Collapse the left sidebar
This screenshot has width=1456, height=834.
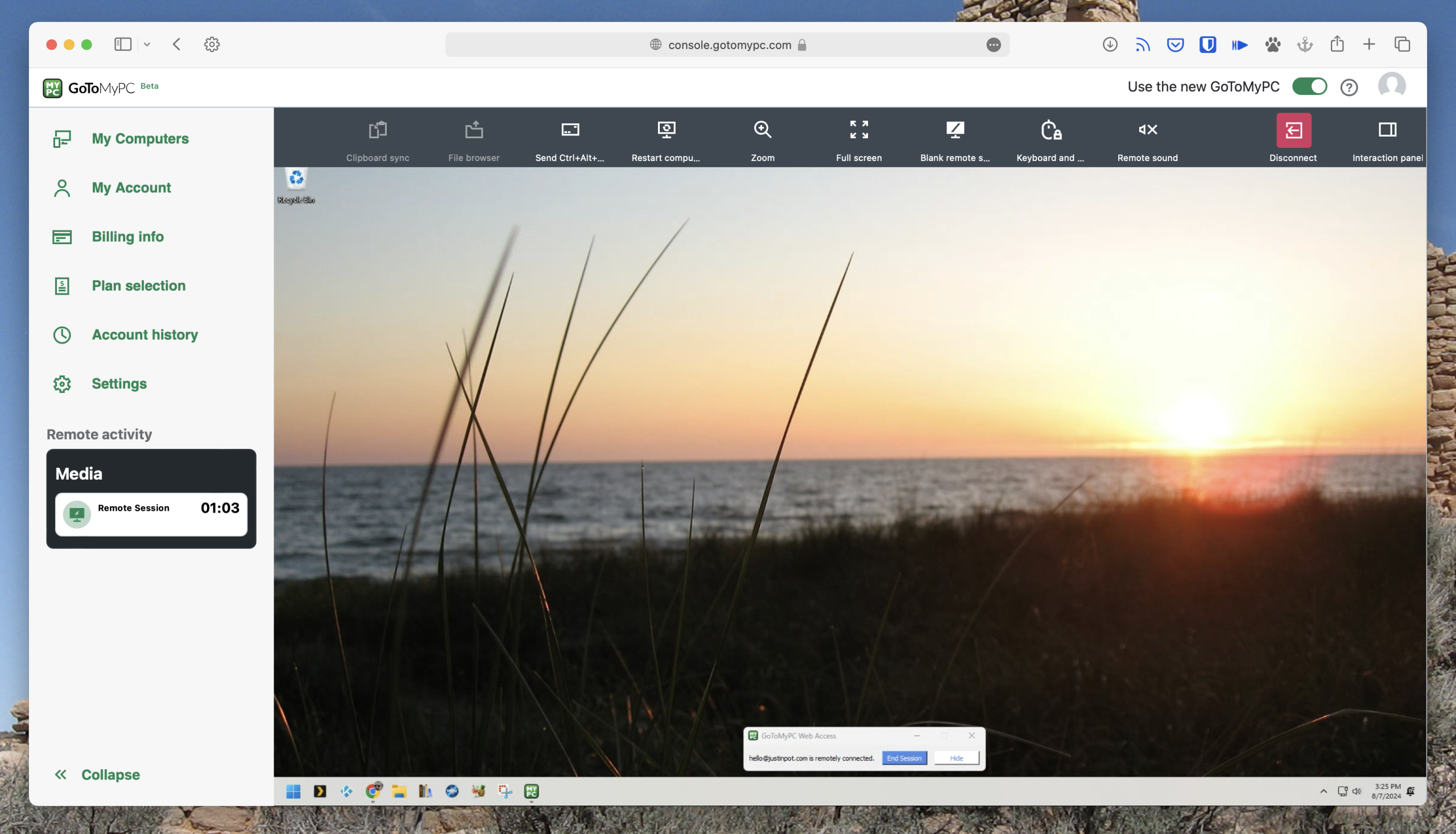click(x=97, y=774)
